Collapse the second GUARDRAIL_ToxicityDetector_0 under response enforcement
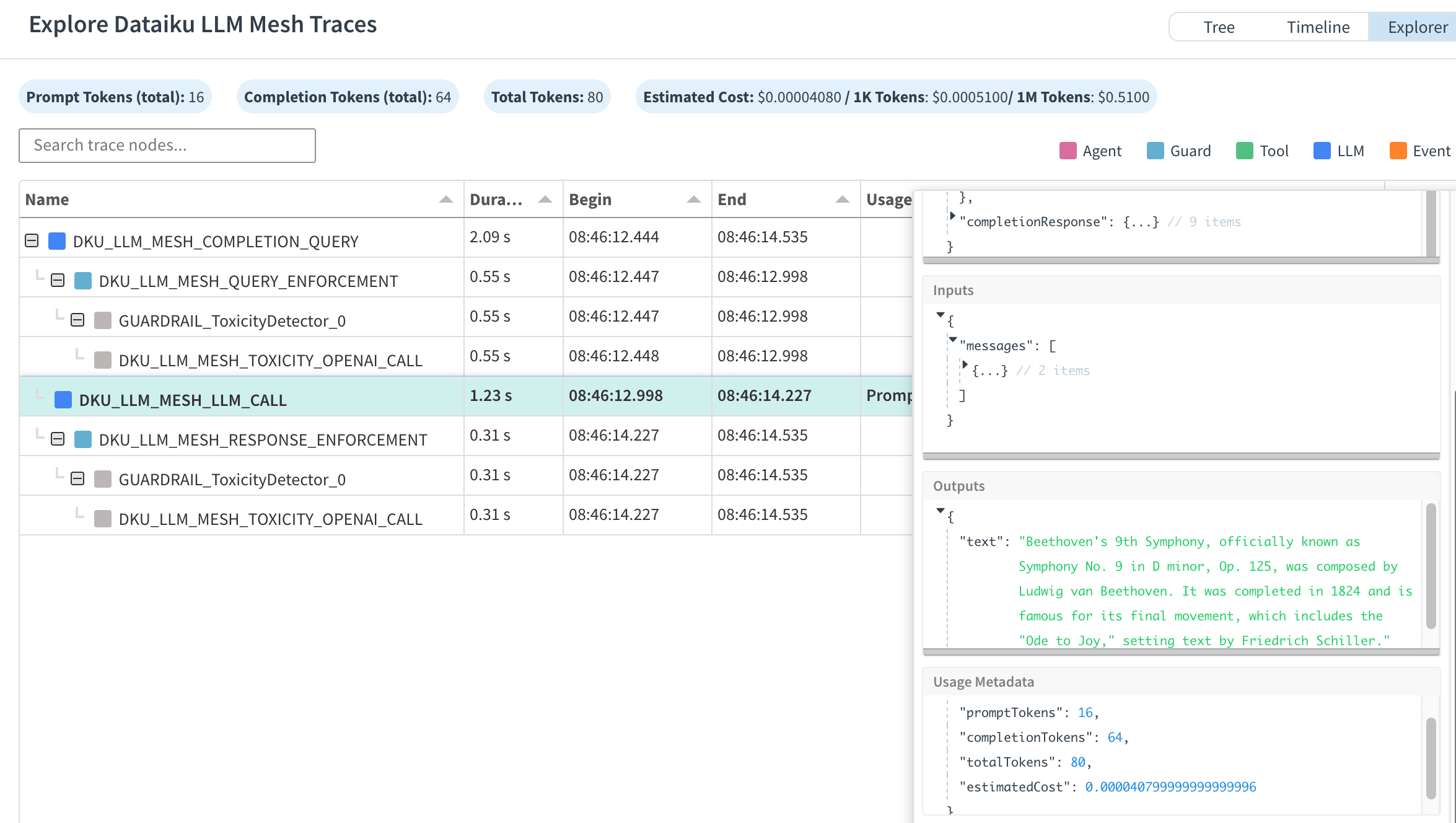The image size is (1456, 823). [77, 478]
